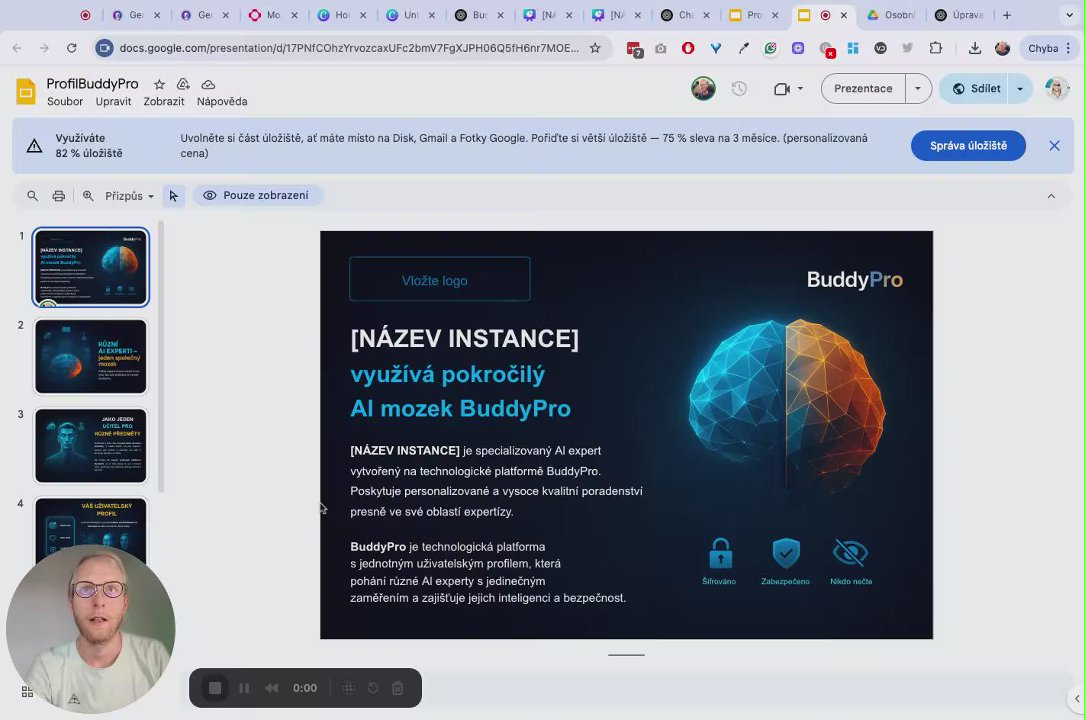The width and height of the screenshot is (1085, 720).
Task: Start a video call via camera icon
Action: point(782,89)
